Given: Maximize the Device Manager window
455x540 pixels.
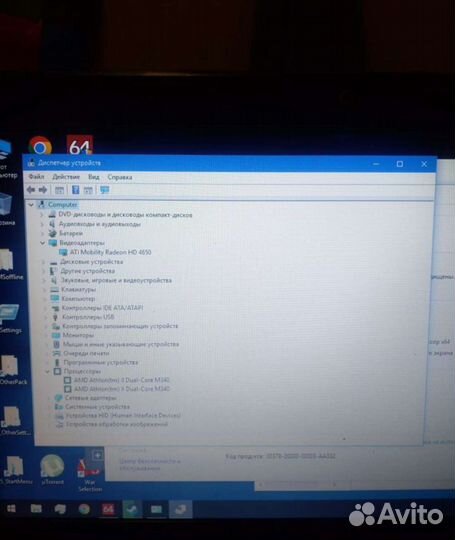Looking at the screenshot, I should 400,164.
